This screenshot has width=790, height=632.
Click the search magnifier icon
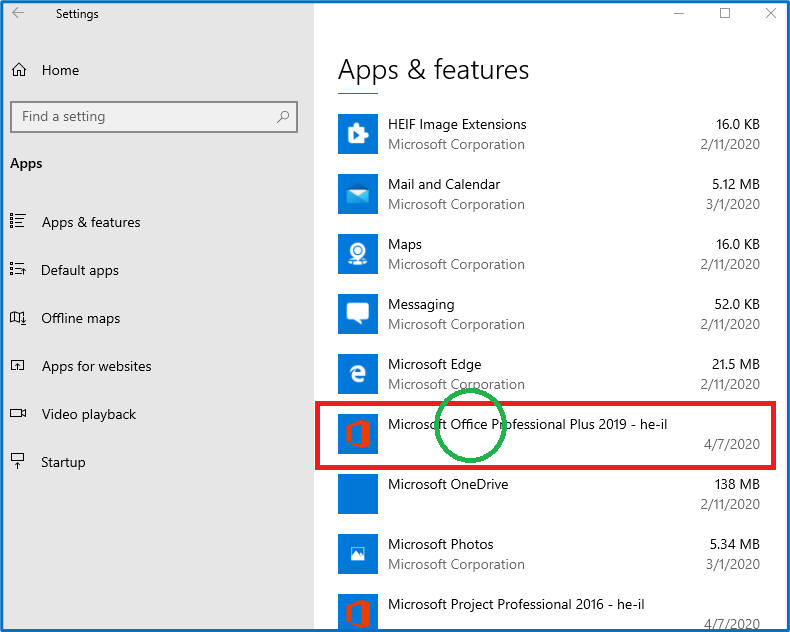tap(283, 117)
